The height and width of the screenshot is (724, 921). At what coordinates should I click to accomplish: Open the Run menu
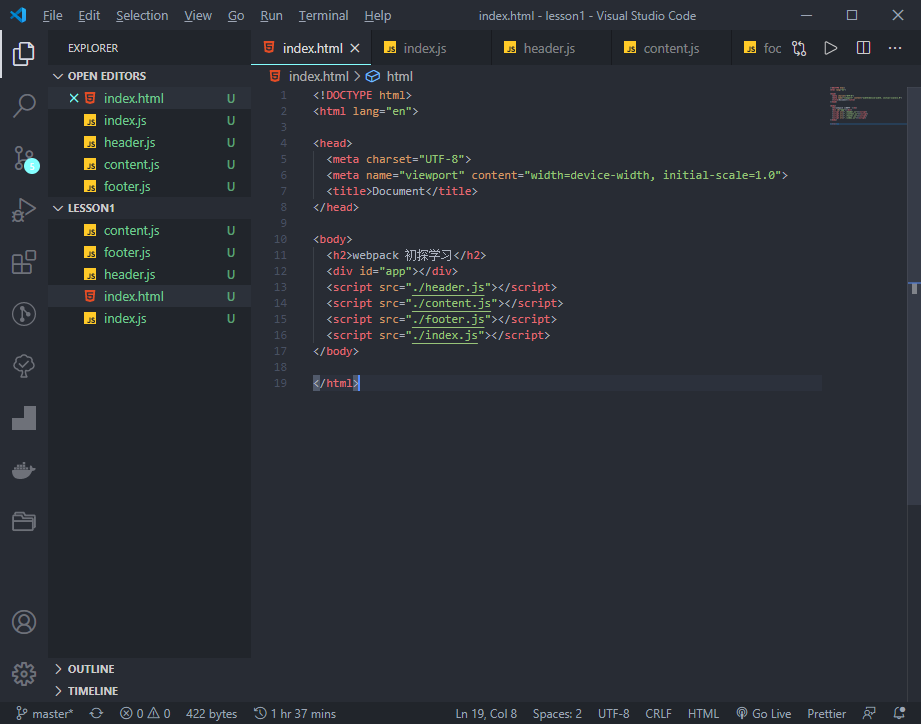[271, 15]
